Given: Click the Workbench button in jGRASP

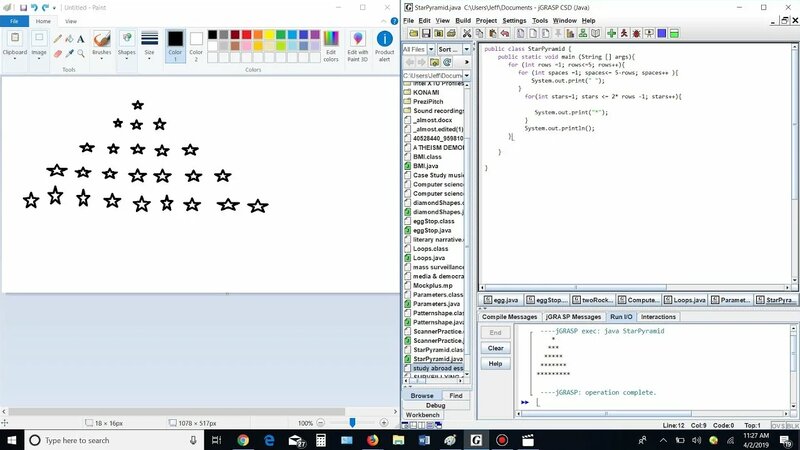Looking at the screenshot, I should tap(422, 415).
